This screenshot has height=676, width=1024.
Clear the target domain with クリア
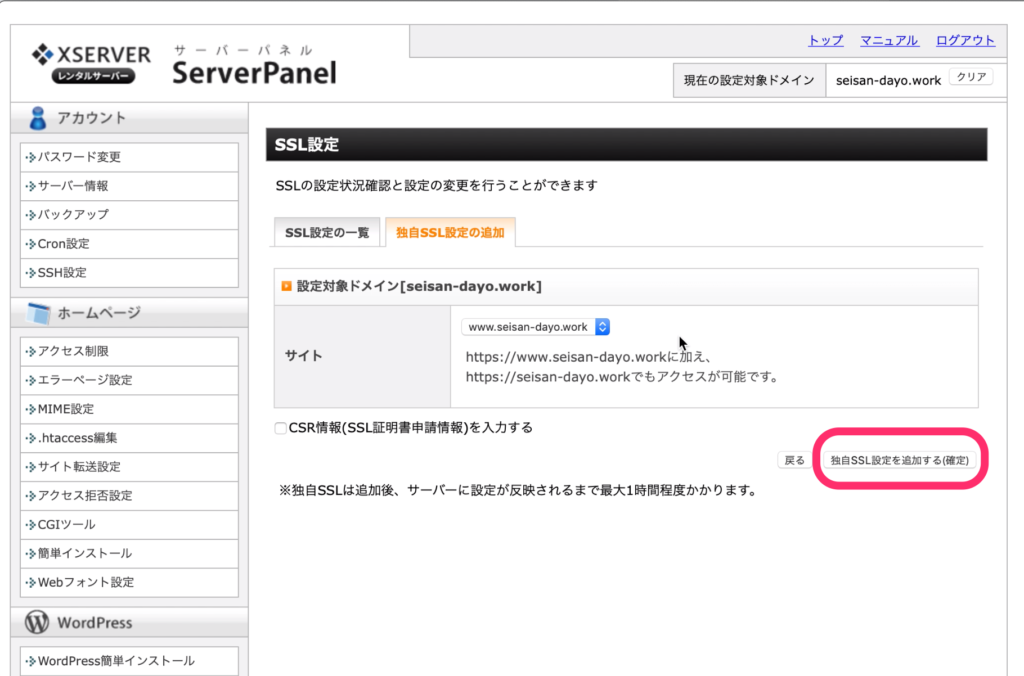(969, 76)
